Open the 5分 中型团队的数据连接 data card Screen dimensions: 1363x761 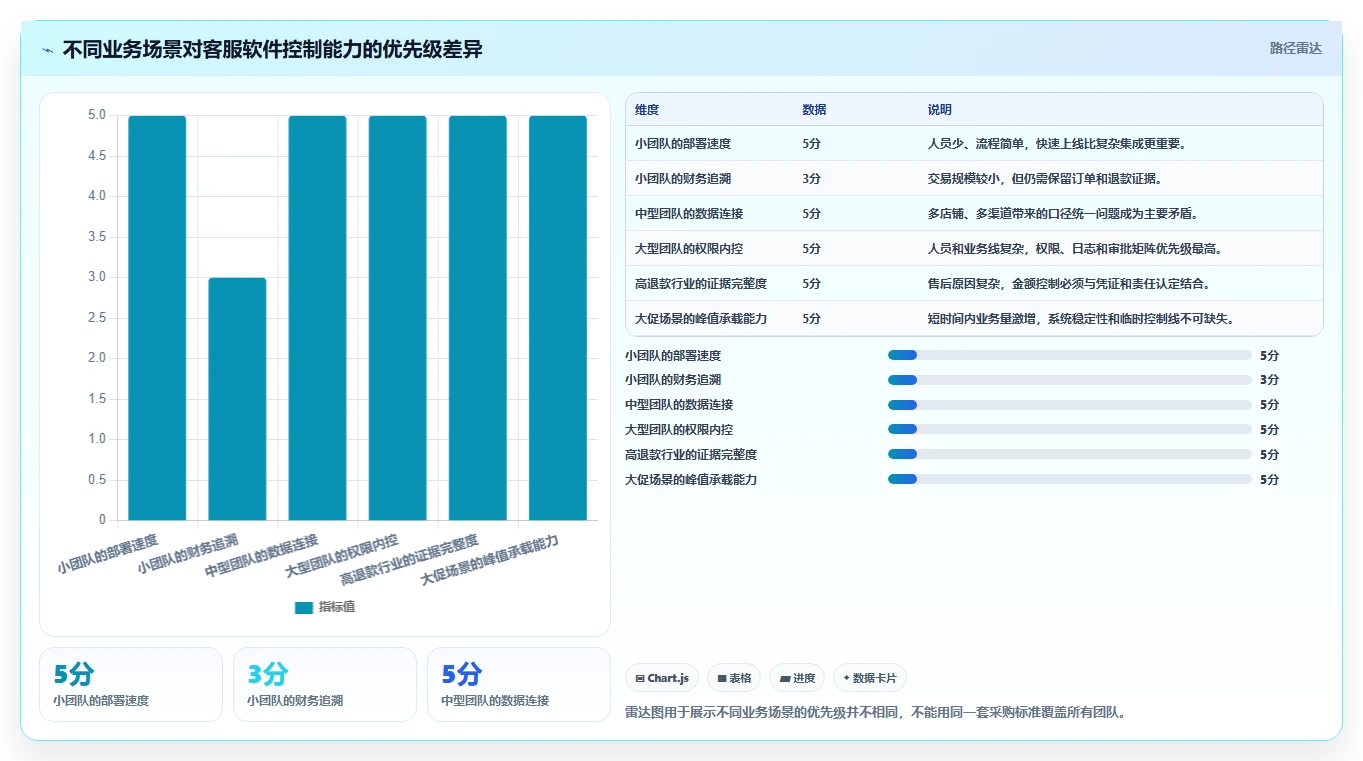(519, 684)
